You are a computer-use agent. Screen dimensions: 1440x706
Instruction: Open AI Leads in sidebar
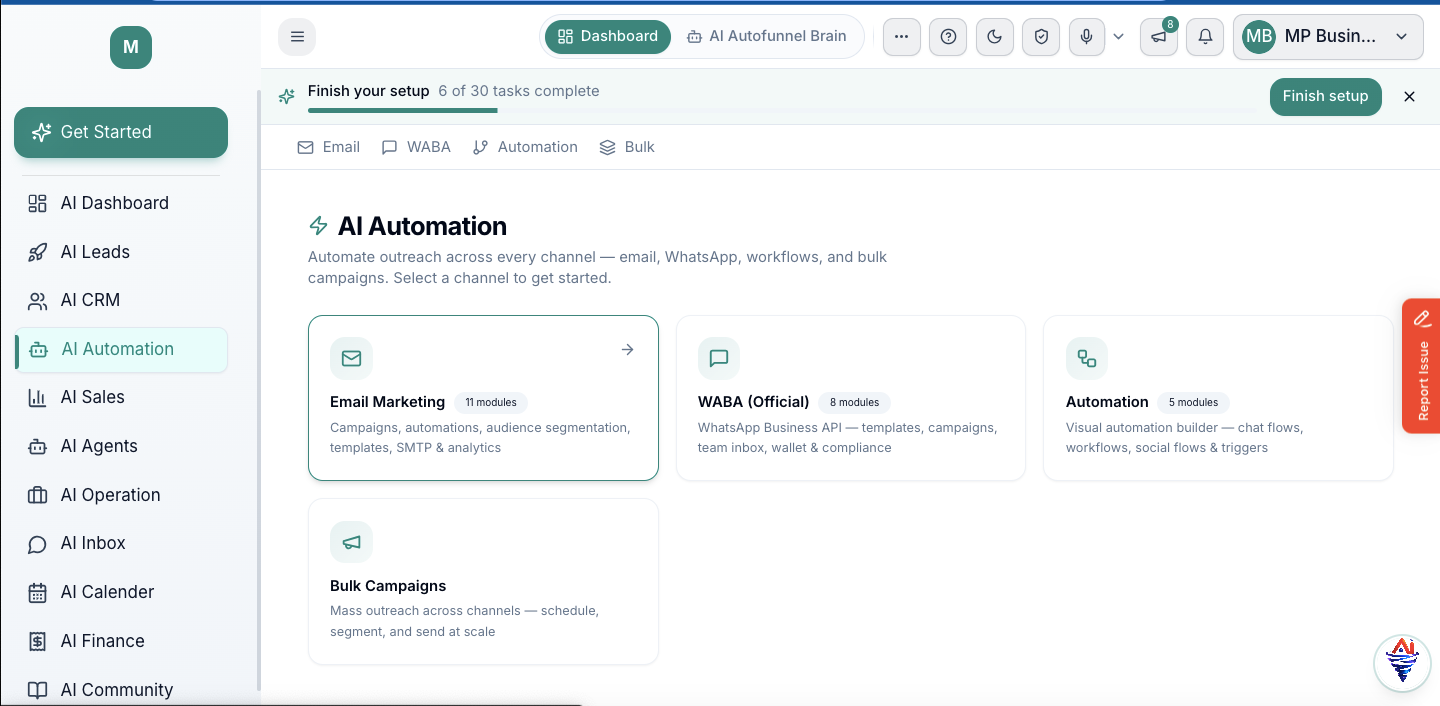121,252
